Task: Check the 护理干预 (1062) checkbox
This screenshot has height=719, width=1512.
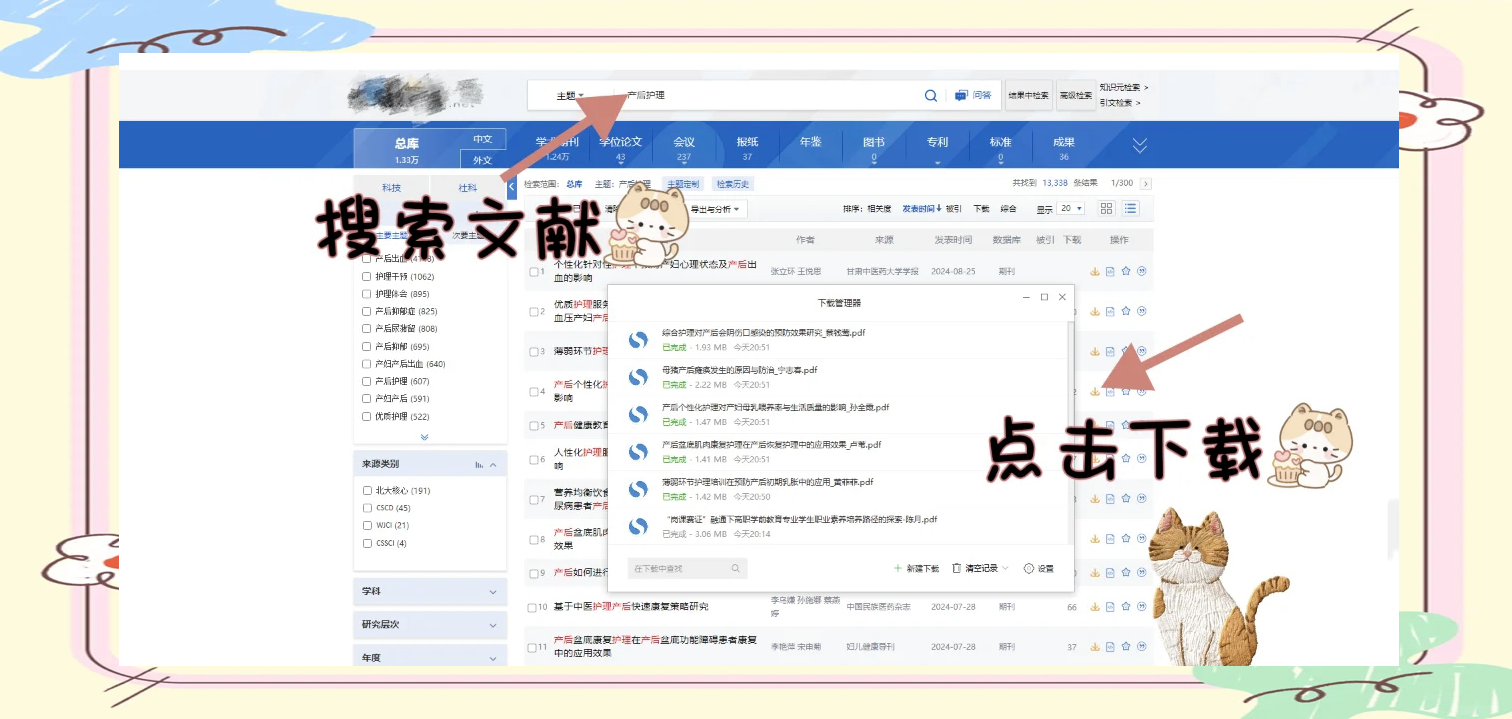Action: (366, 277)
